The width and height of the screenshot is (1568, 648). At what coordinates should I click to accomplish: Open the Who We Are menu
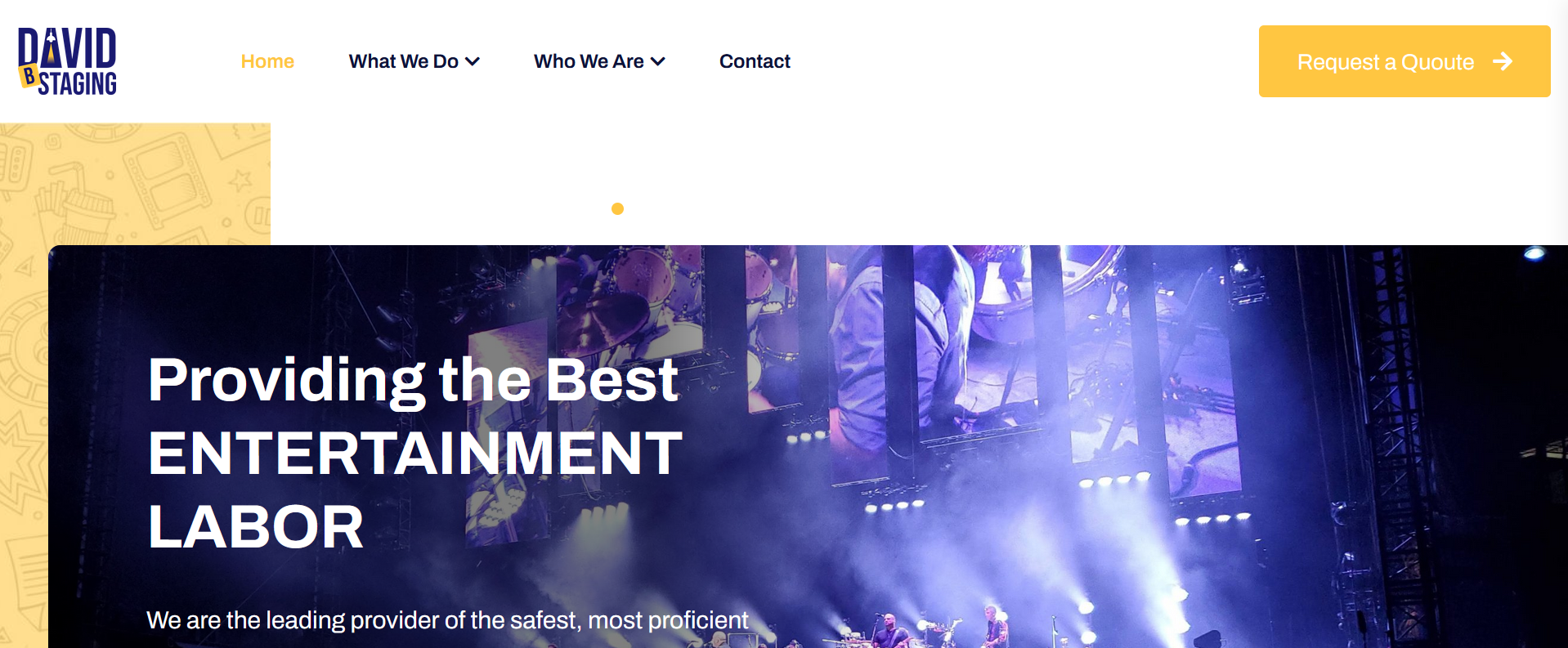point(599,61)
